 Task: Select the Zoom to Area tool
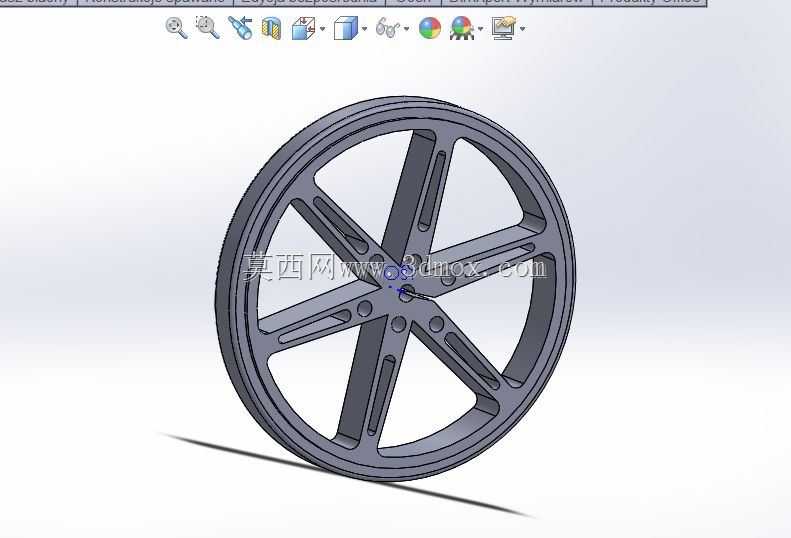coord(208,27)
